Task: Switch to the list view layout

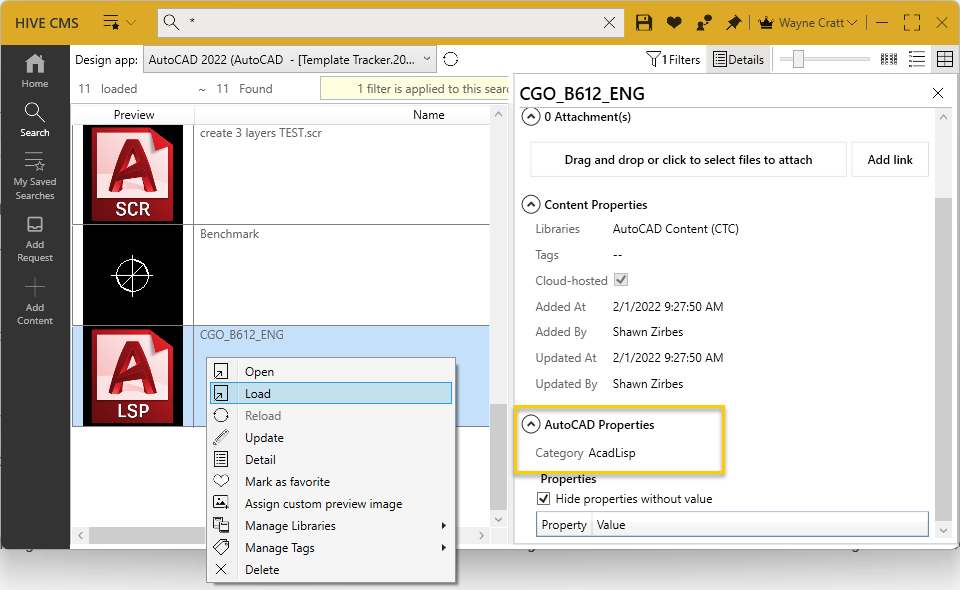Action: click(x=917, y=59)
